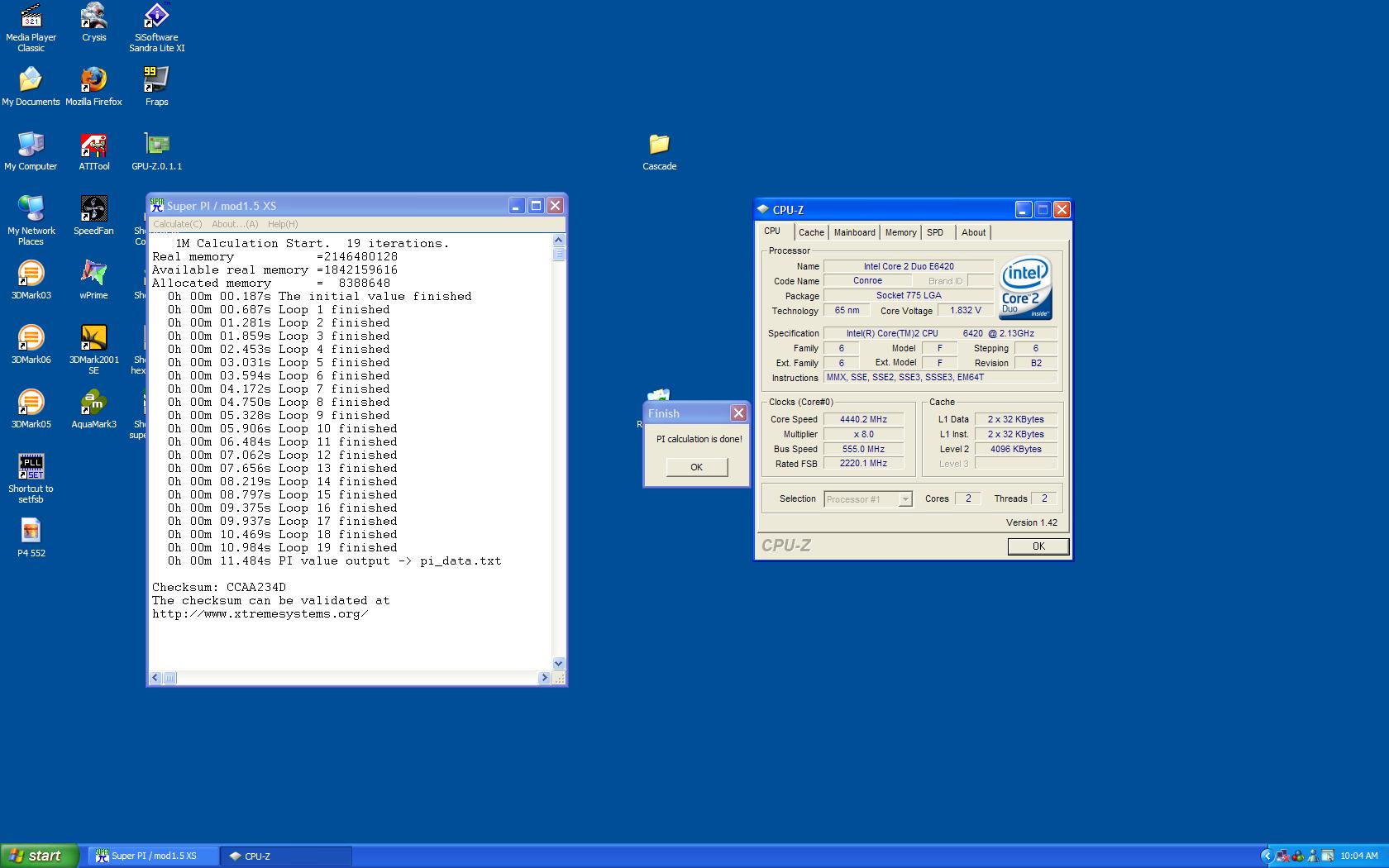
Task: Click the Super PI scroll up arrow
Action: tap(558, 241)
